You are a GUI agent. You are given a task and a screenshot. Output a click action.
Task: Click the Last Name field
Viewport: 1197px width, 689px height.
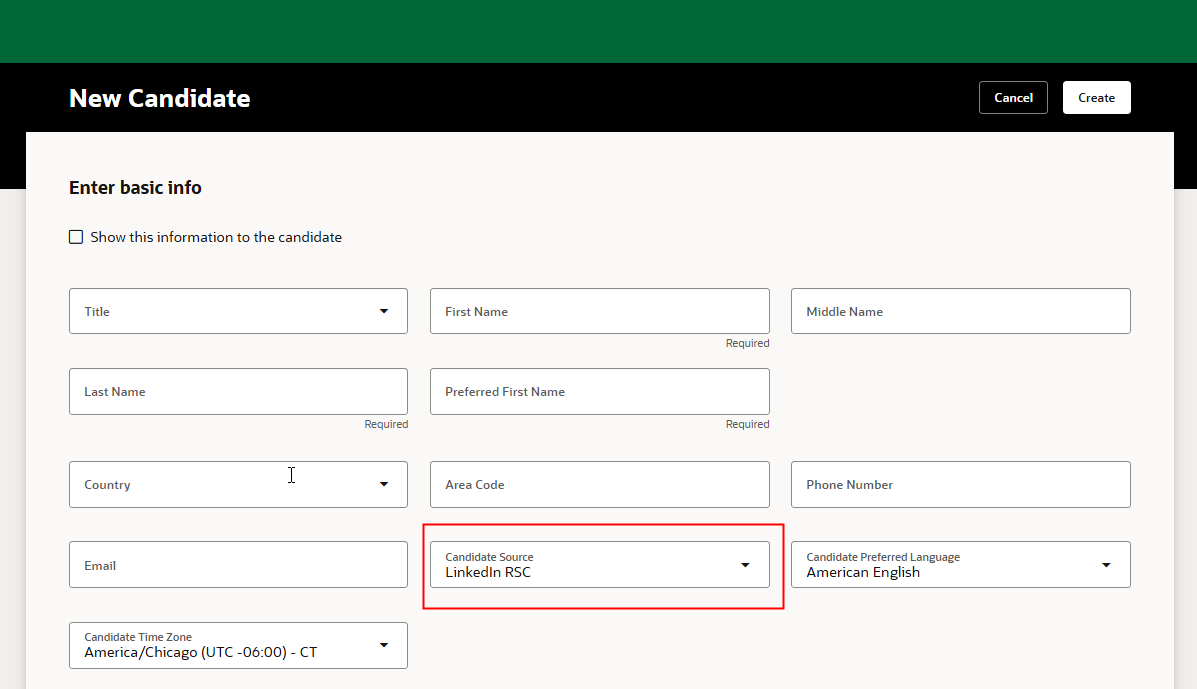[x=238, y=391]
